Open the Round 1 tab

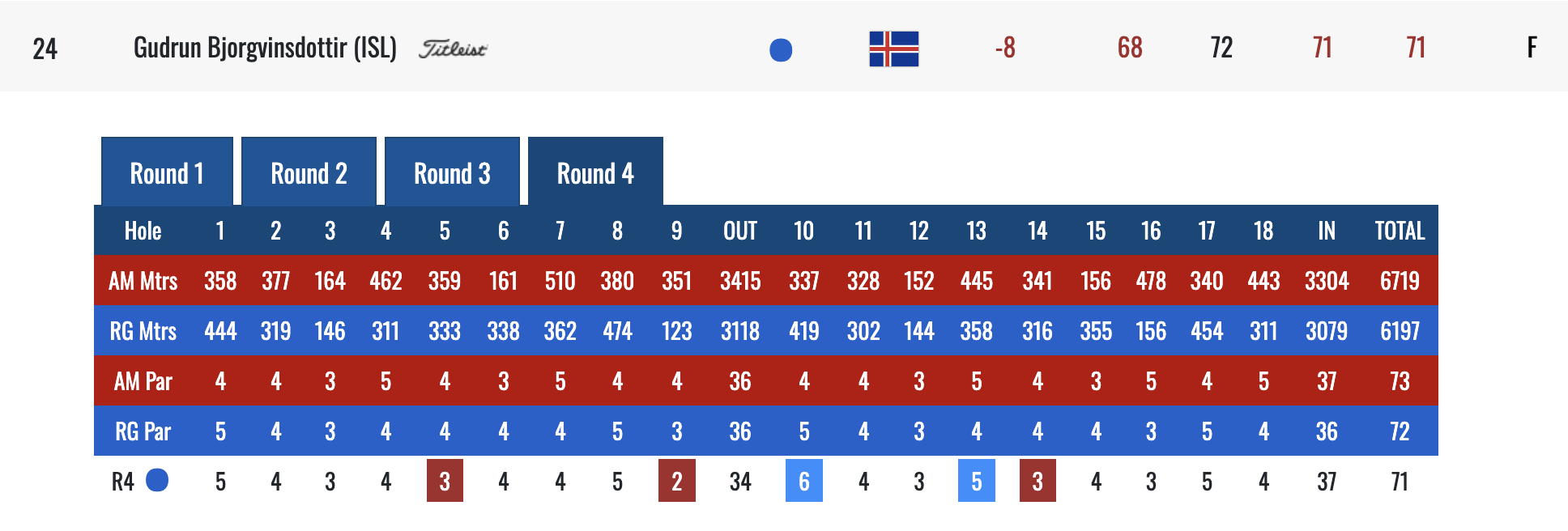167,173
